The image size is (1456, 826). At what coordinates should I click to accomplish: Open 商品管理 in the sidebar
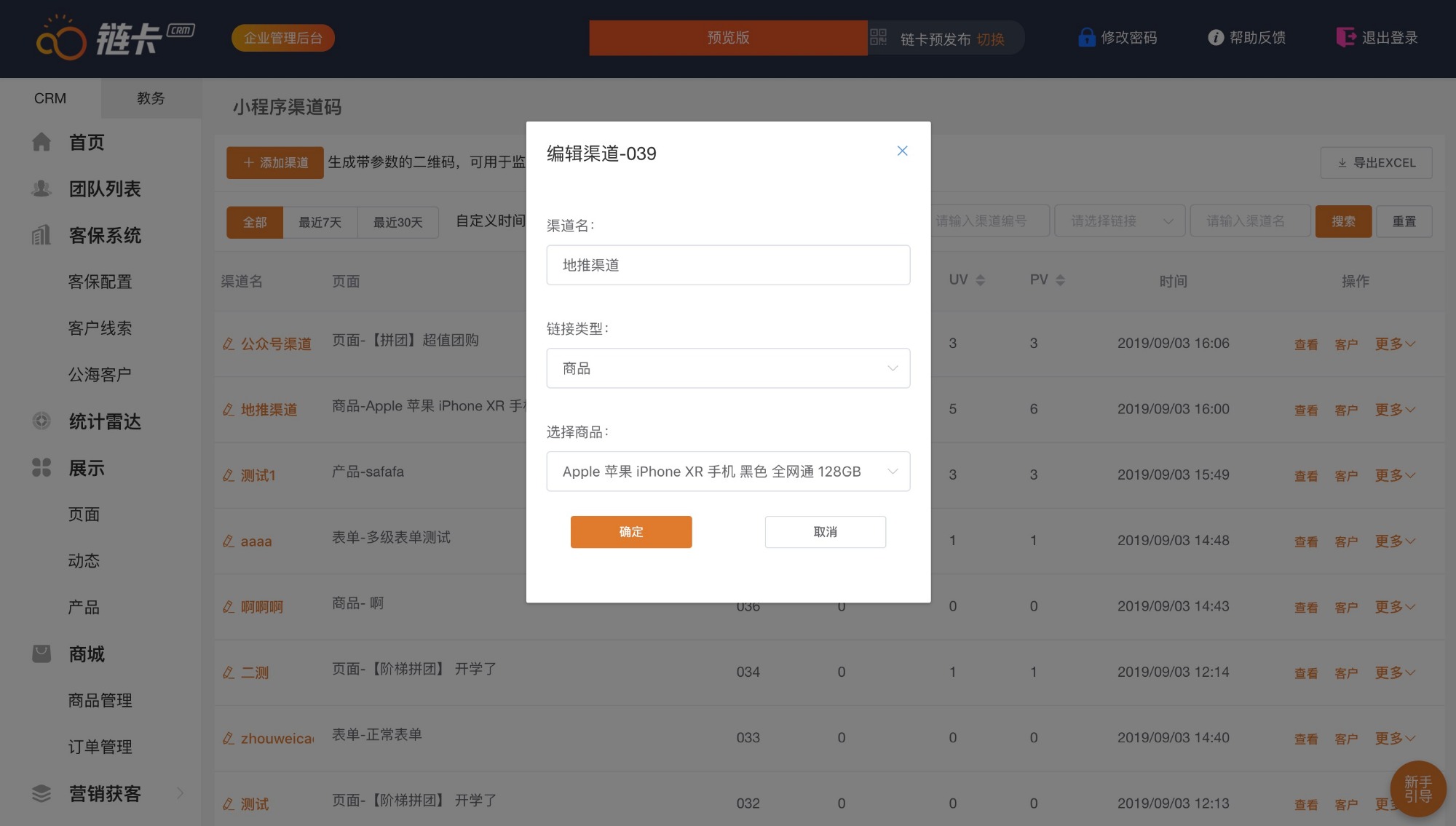[x=100, y=700]
